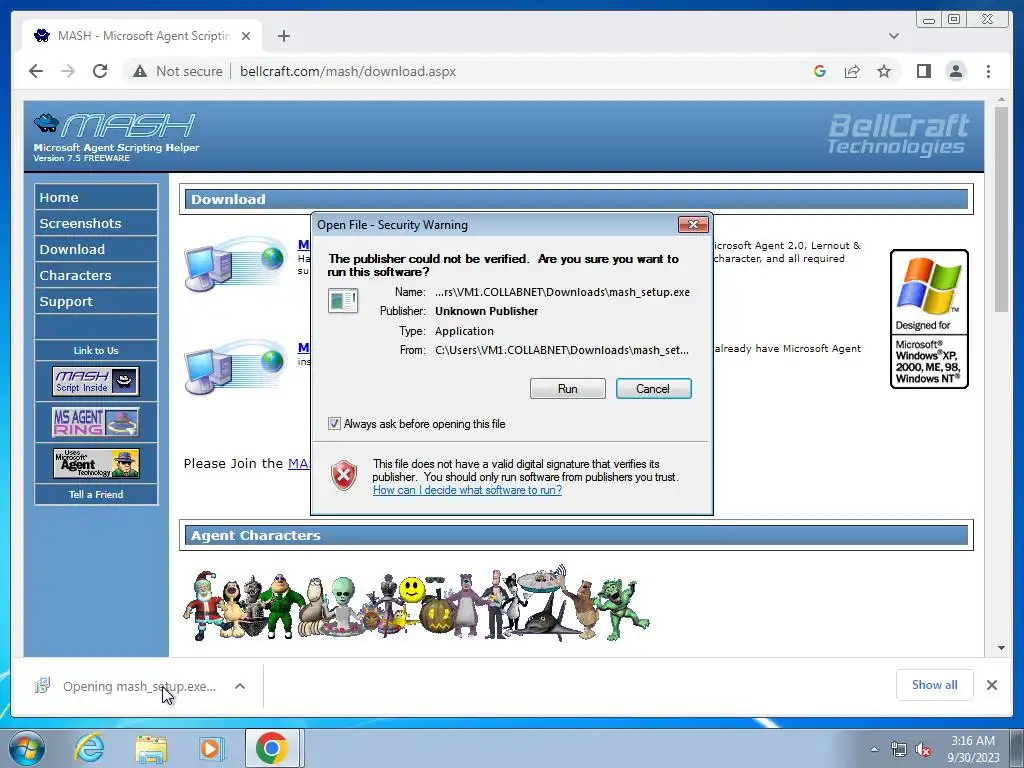Click the Unknown Publisher text

(x=487, y=311)
